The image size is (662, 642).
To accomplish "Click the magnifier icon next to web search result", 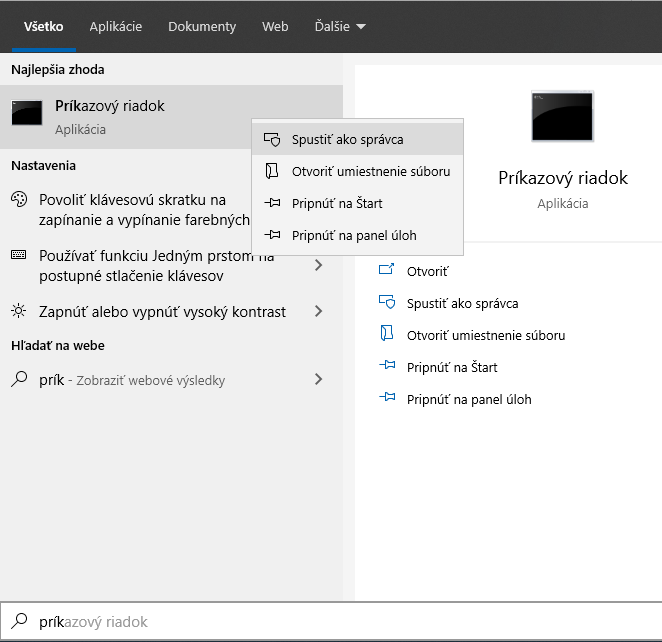I will pos(19,380).
